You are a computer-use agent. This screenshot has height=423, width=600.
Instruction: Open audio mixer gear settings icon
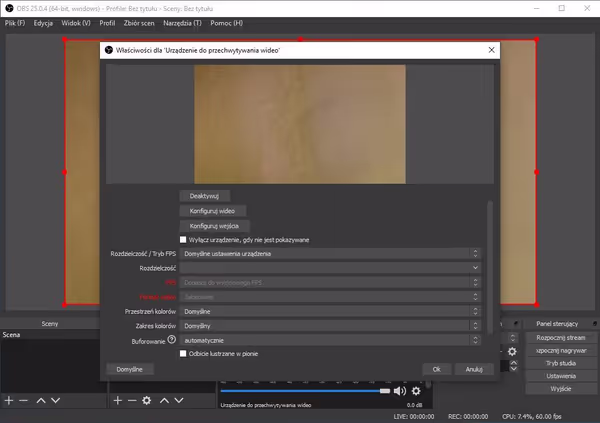416,391
